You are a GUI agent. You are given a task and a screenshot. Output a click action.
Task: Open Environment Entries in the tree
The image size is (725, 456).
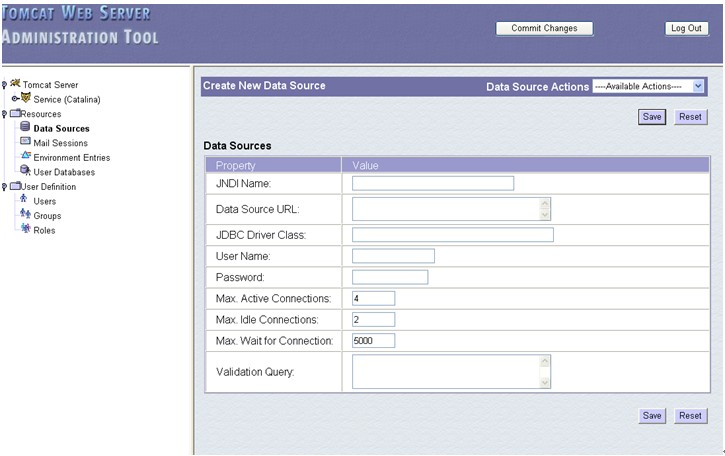point(72,158)
